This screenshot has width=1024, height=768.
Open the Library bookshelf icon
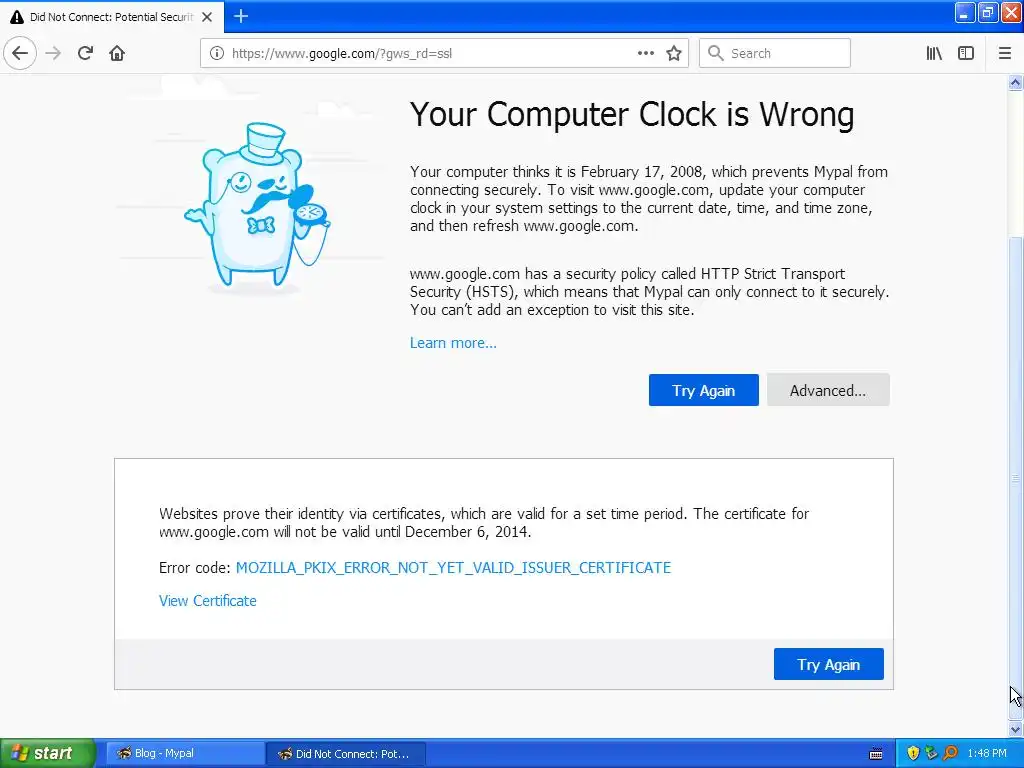[x=934, y=54]
